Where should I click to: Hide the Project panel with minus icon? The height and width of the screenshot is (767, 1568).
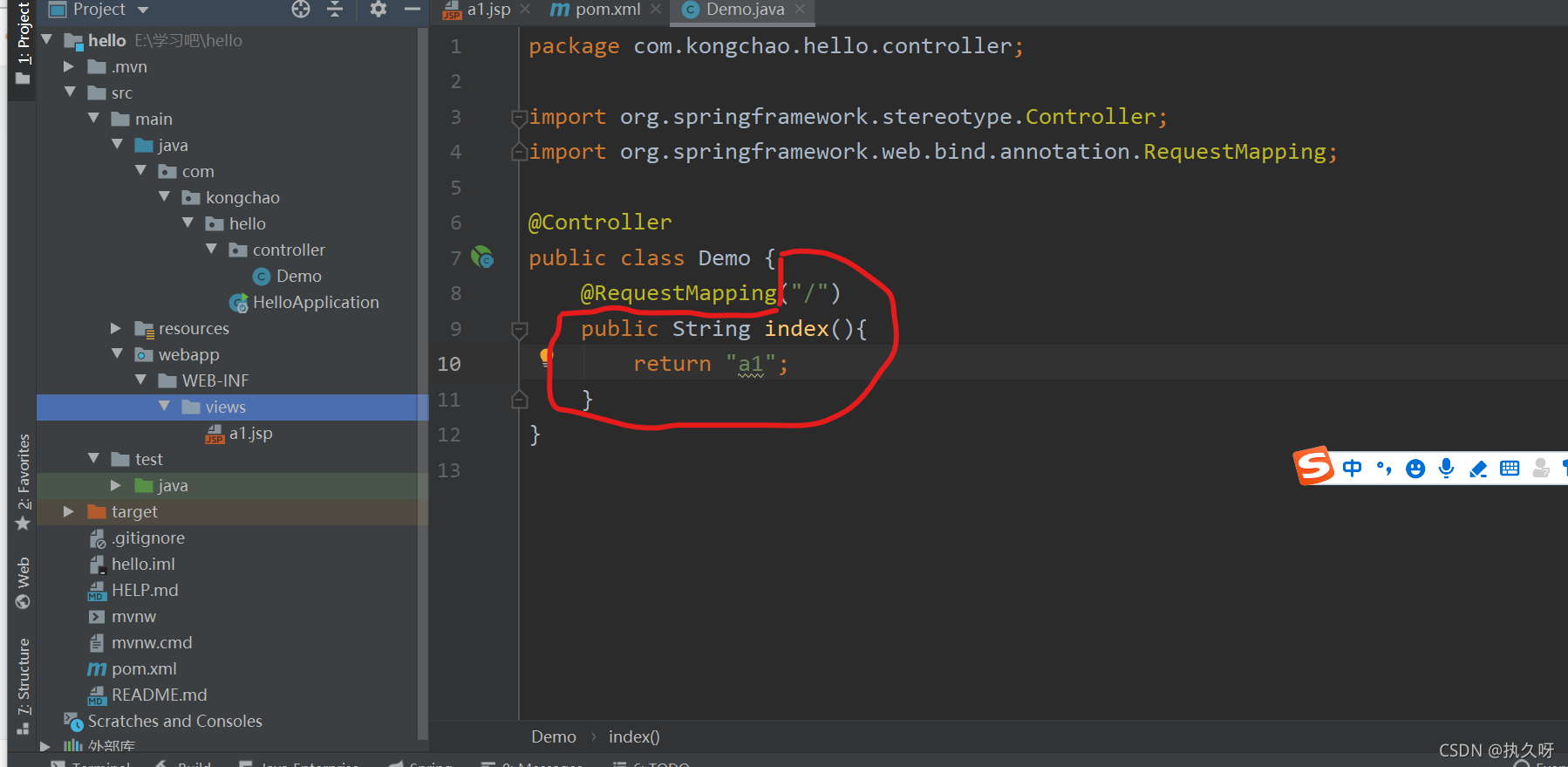(x=412, y=9)
